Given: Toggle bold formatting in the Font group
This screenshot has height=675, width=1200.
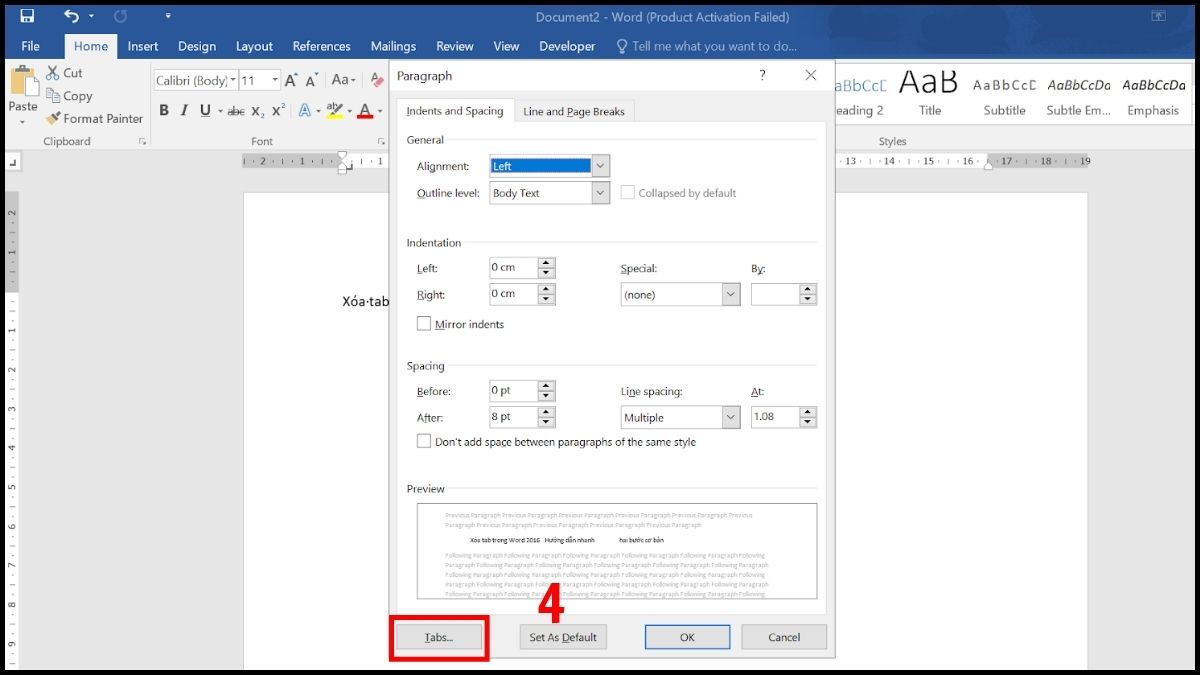Looking at the screenshot, I should pyautogui.click(x=164, y=110).
